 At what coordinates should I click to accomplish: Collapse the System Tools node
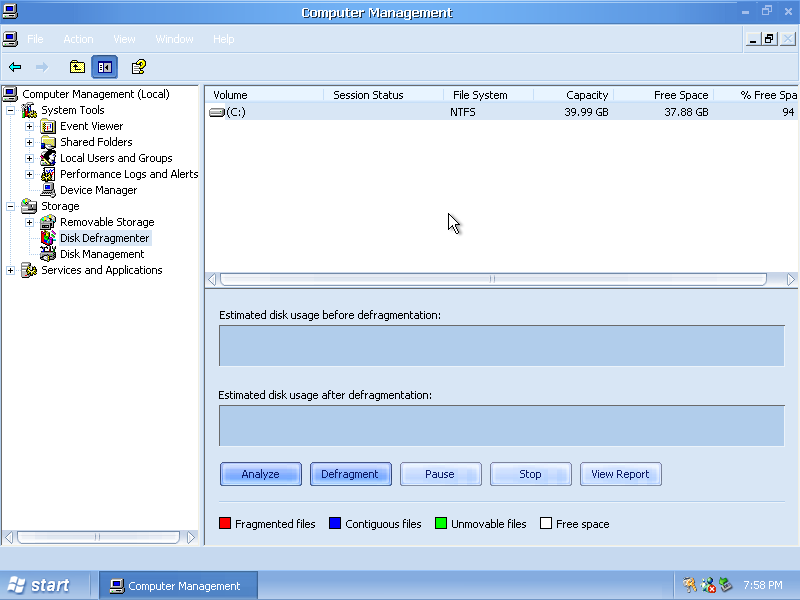click(x=11, y=110)
